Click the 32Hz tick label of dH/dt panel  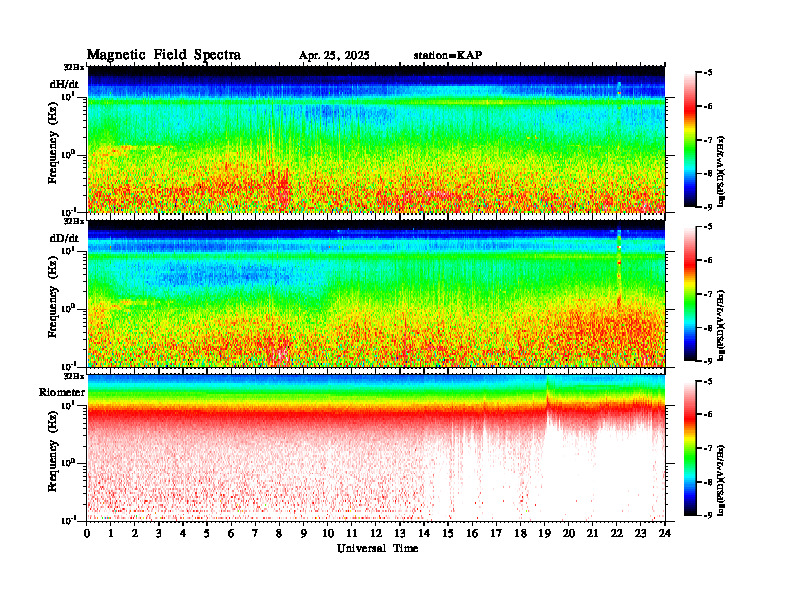click(74, 67)
